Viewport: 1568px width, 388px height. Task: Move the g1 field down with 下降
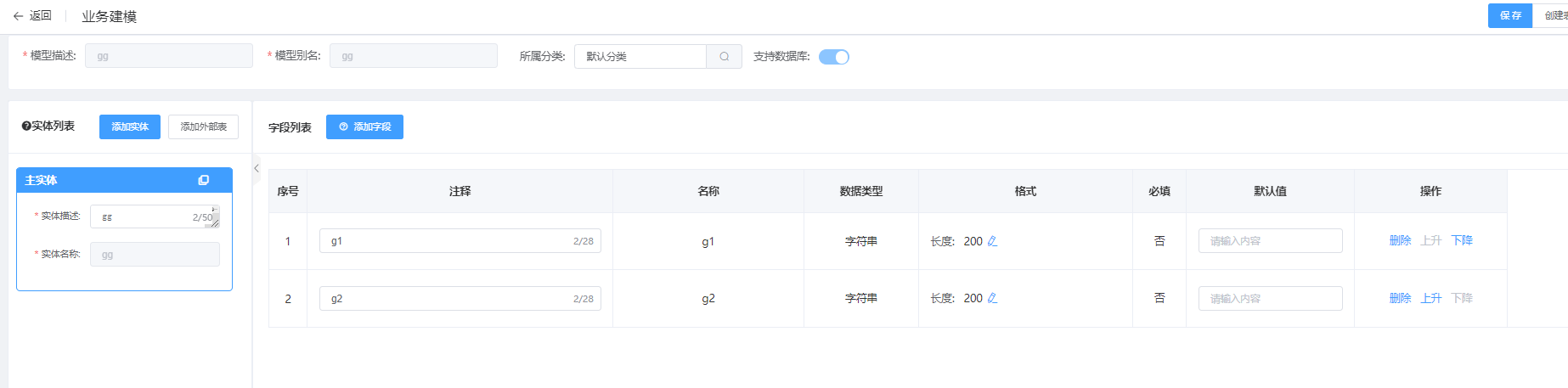(1462, 241)
